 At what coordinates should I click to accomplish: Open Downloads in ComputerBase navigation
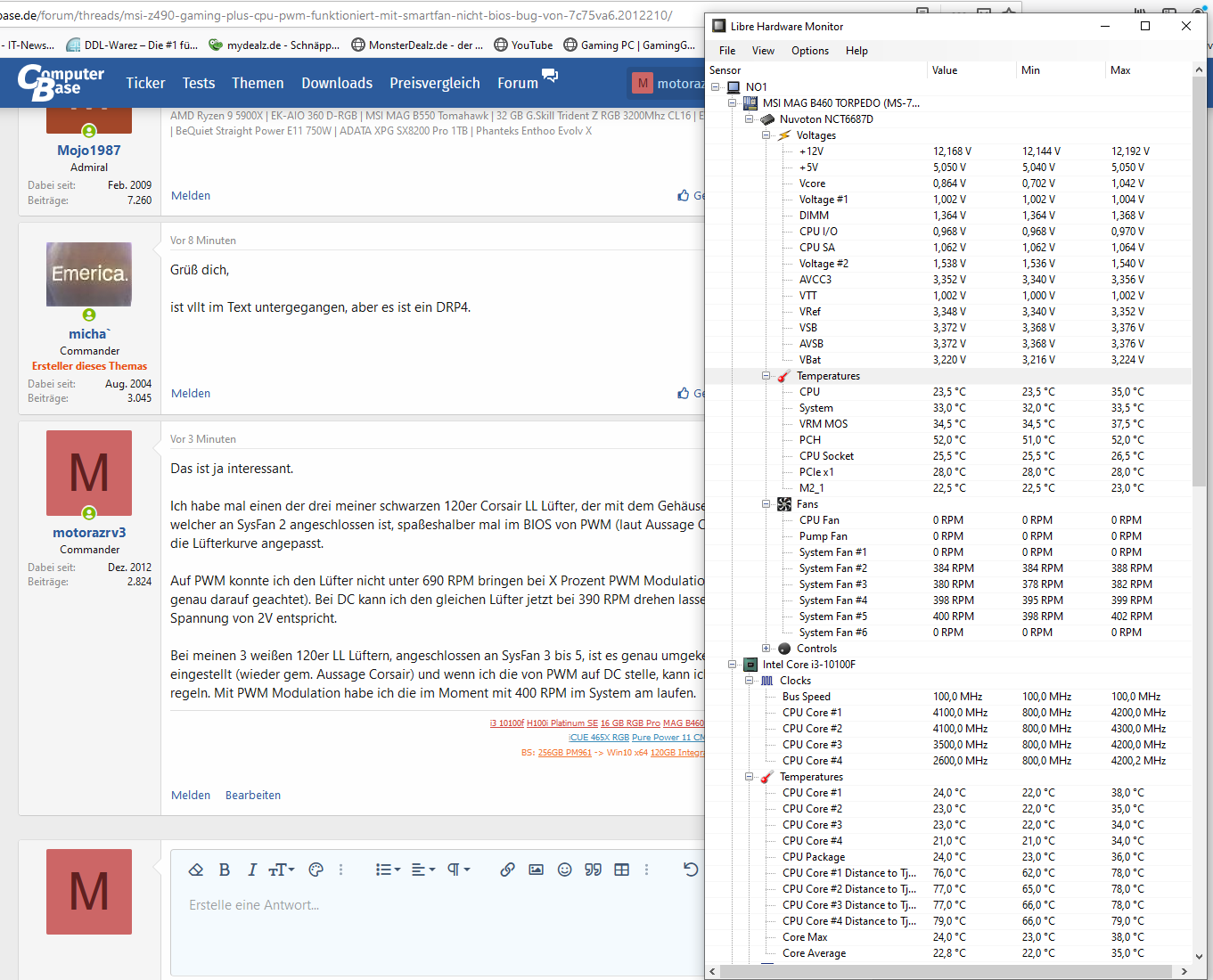point(337,83)
